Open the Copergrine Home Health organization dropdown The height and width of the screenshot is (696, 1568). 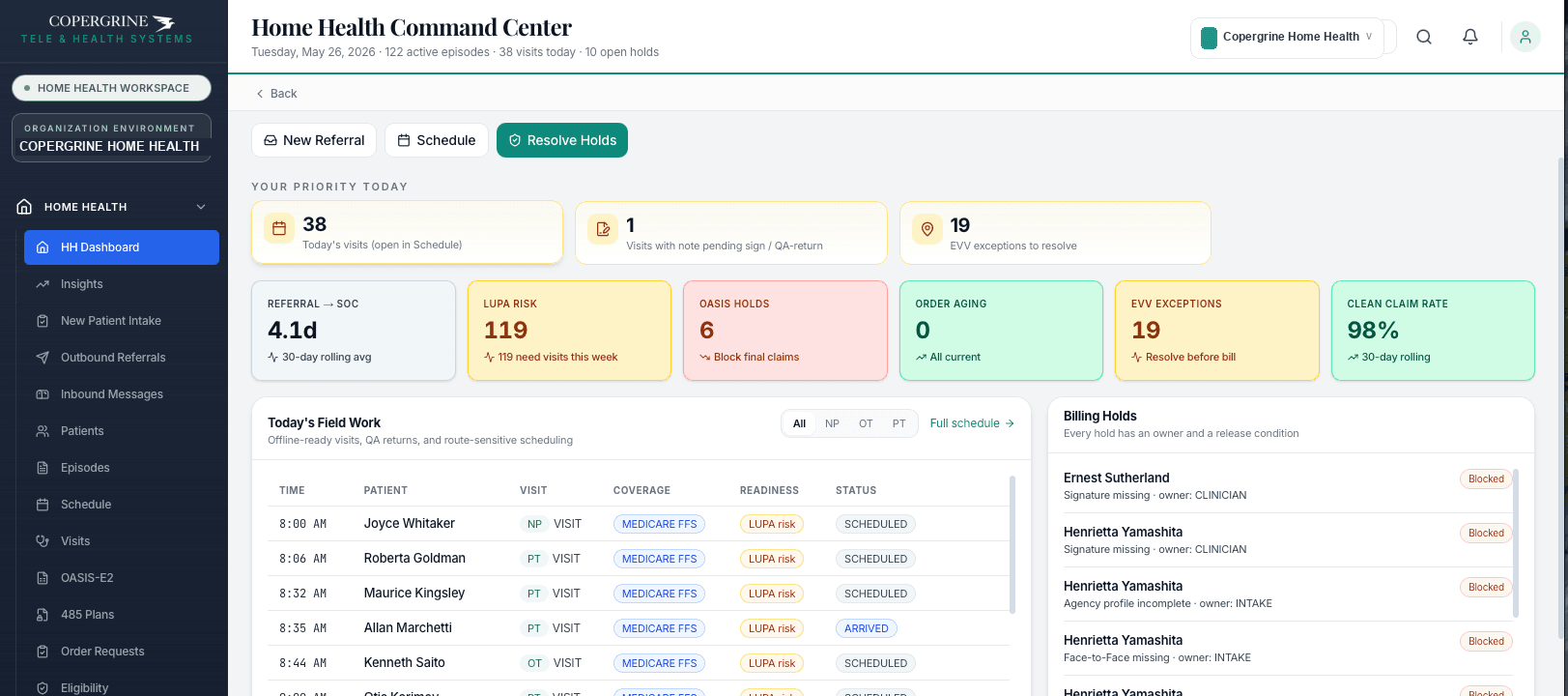pos(1287,38)
